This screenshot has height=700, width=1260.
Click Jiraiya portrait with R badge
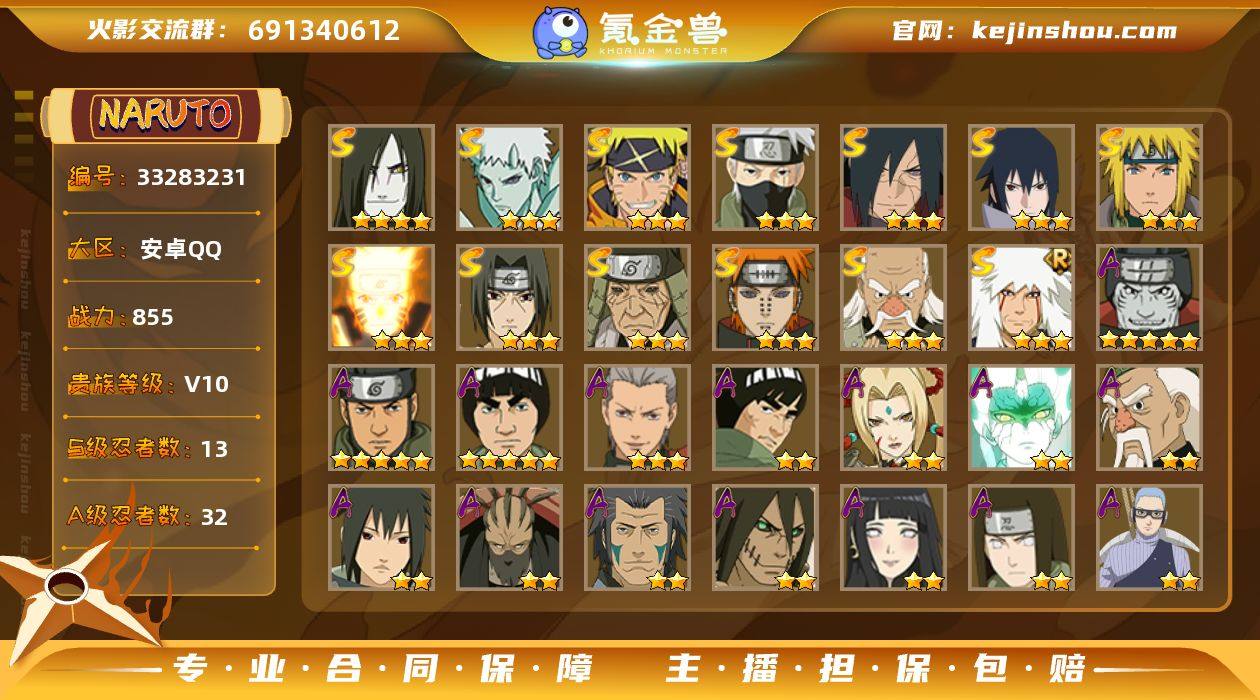[x=1021, y=298]
